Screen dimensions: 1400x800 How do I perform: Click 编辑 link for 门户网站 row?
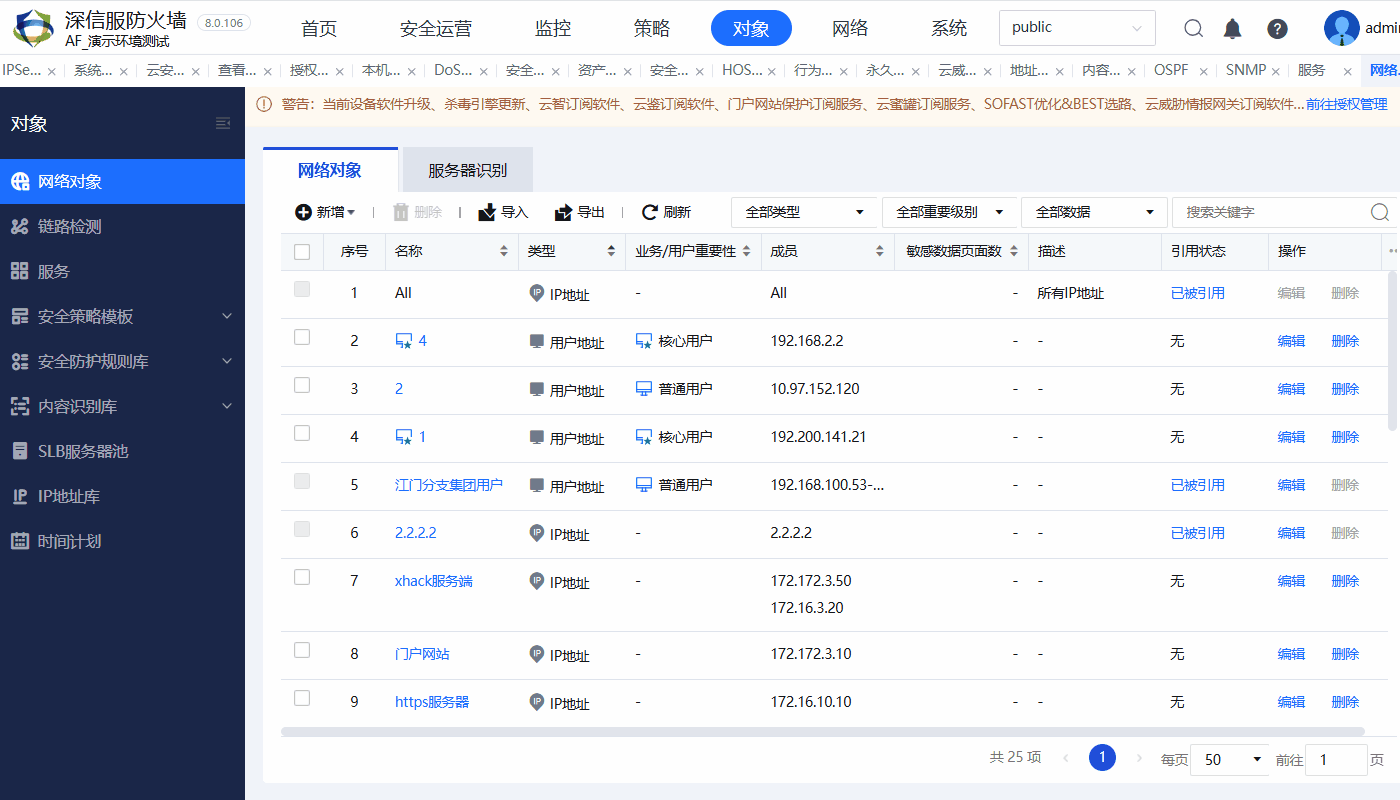(1291, 654)
